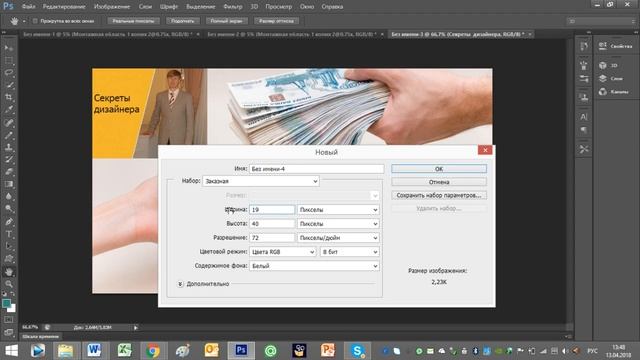Open the Редактирование menu
This screenshot has height=360, width=640.
tap(64, 7)
